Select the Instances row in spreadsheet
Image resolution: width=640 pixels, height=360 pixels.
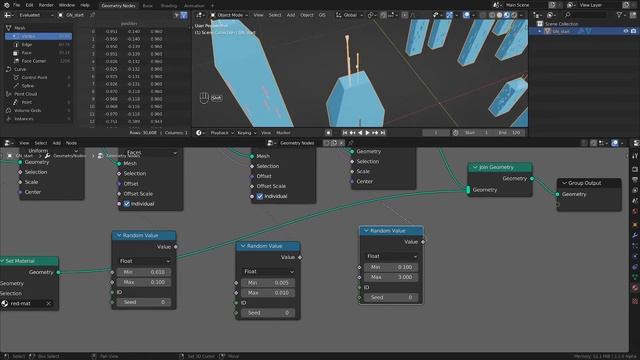39,119
